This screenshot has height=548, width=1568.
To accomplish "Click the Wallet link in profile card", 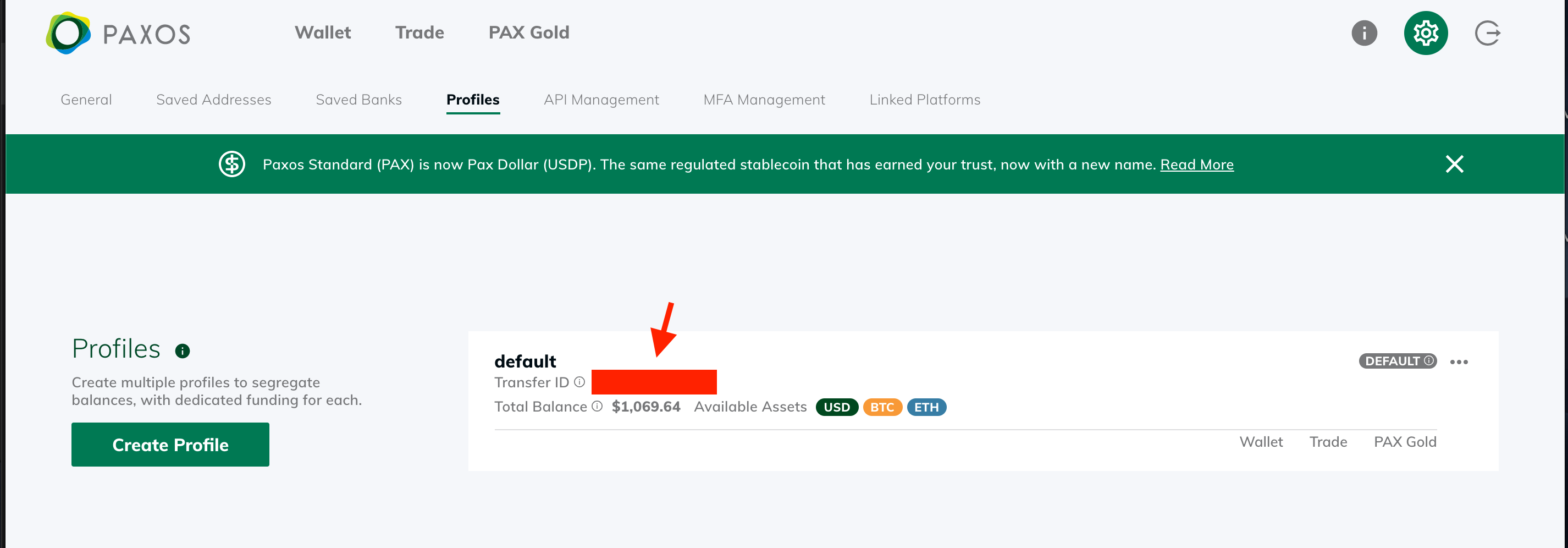I will pyautogui.click(x=1261, y=442).
